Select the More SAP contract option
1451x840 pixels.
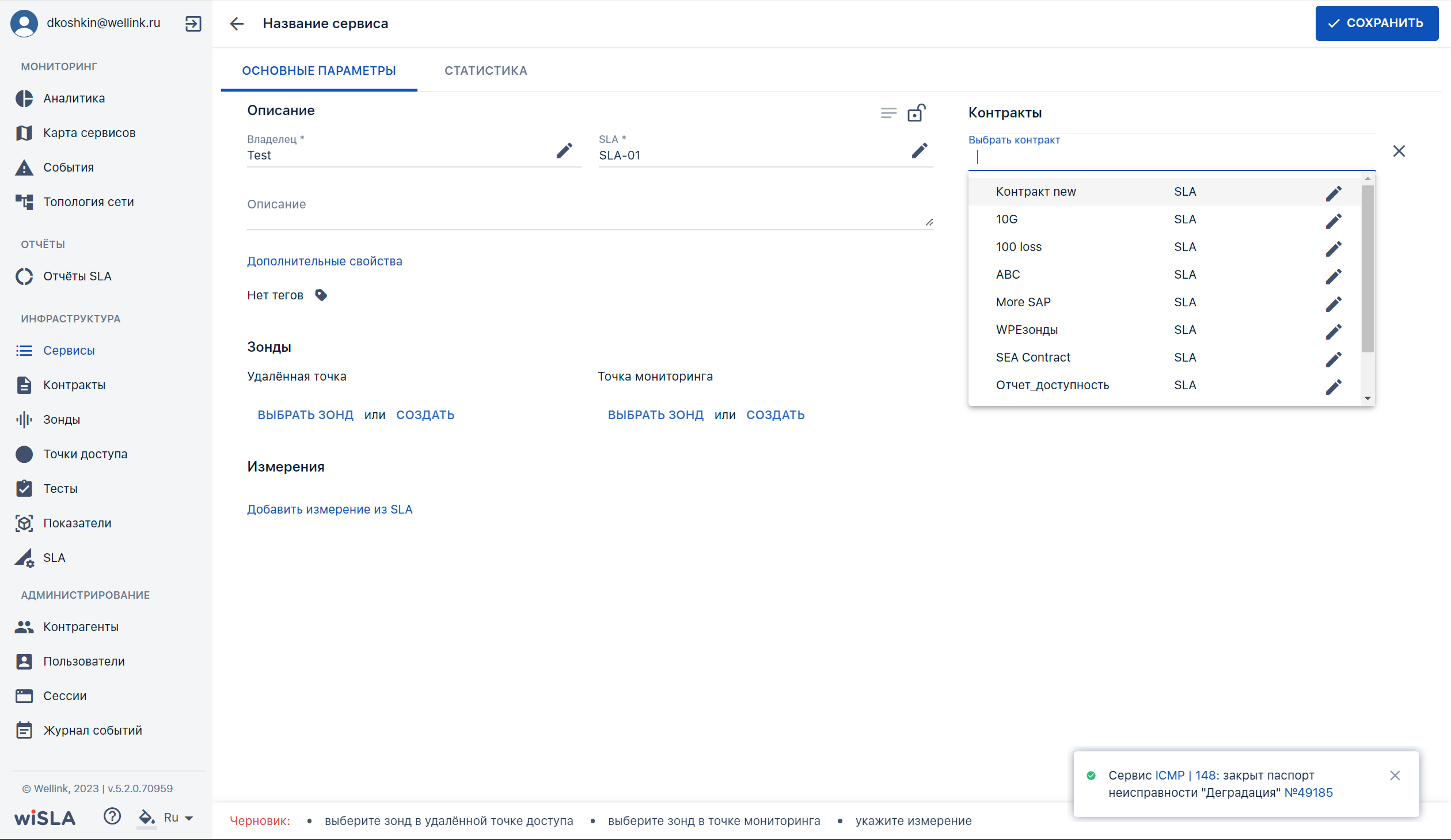tap(1164, 302)
